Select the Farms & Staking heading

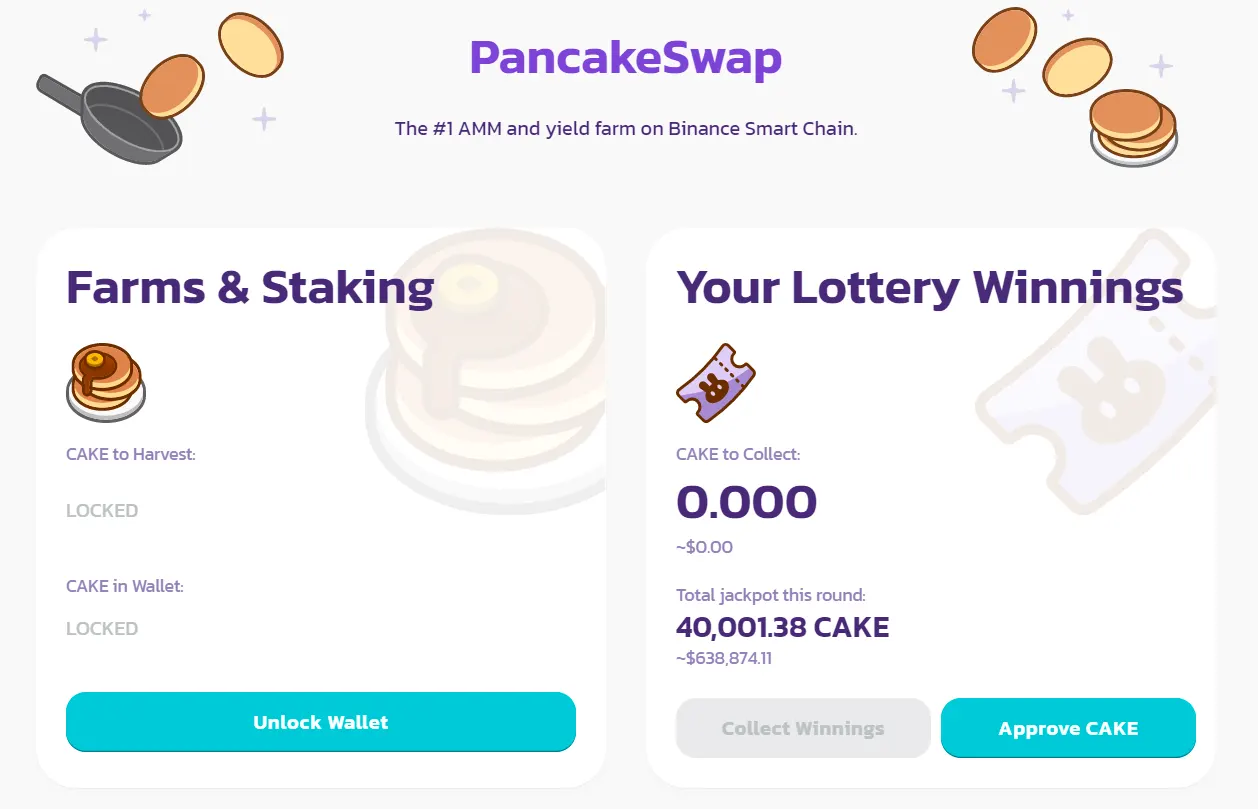[250, 287]
